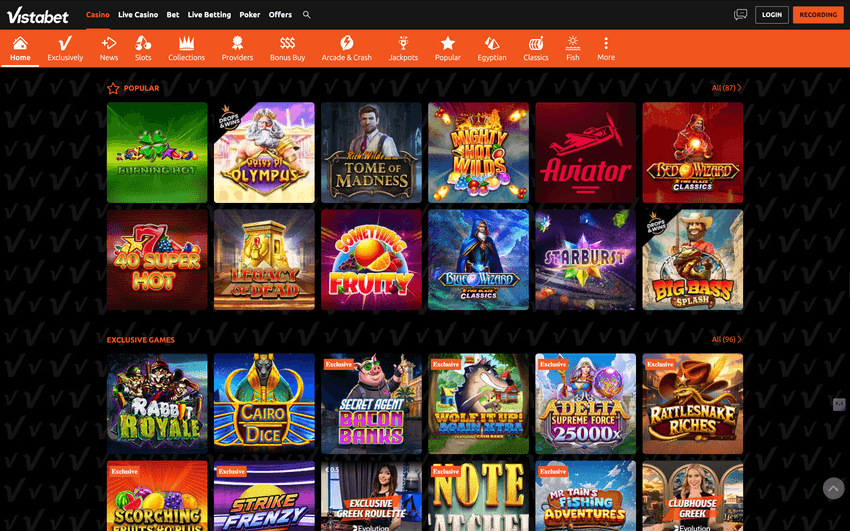850x531 pixels.
Task: Expand the More categories menu
Action: (x=606, y=49)
